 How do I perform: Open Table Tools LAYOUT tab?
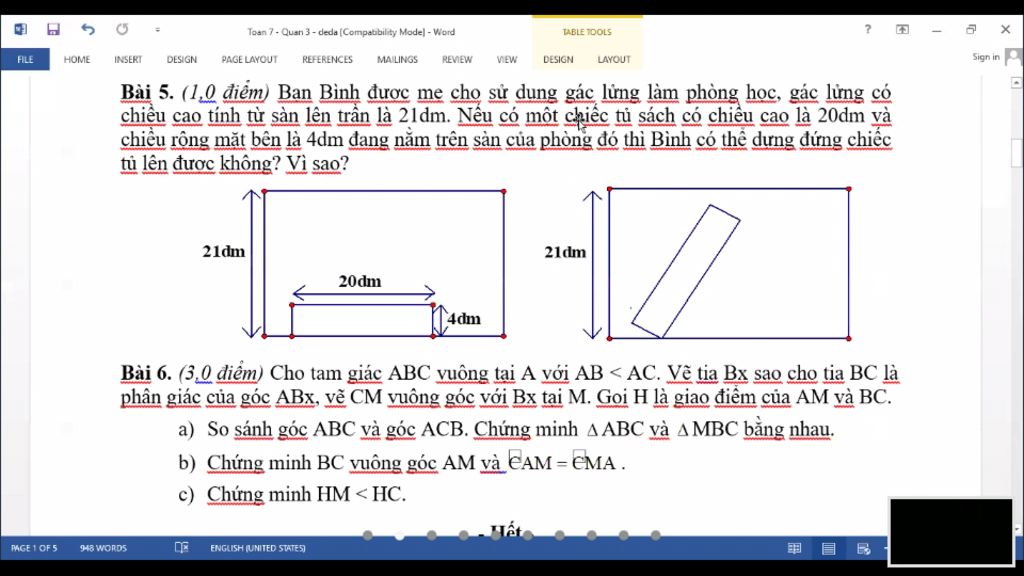tap(614, 59)
